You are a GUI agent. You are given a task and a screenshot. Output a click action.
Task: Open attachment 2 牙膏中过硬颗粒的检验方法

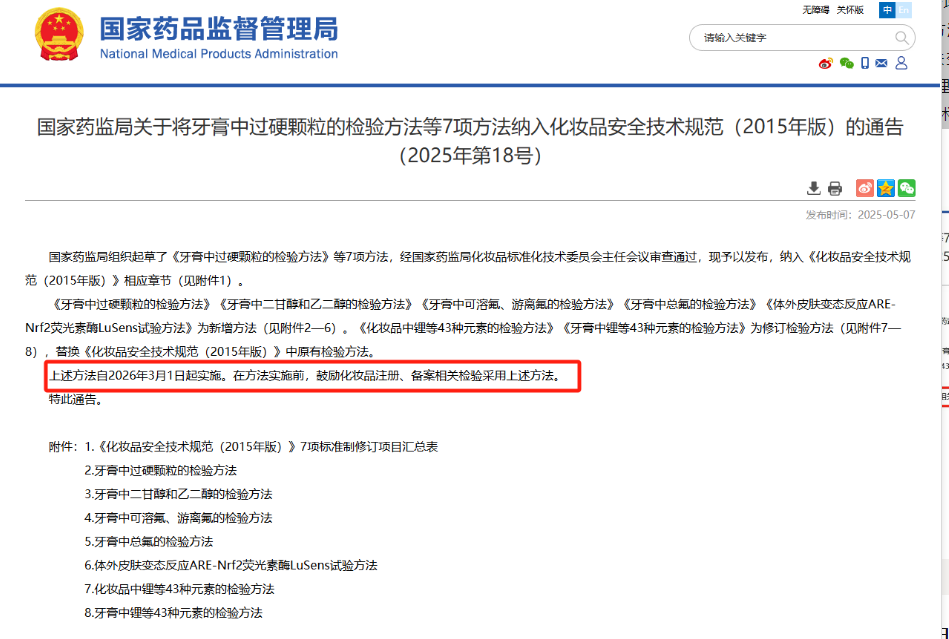click(x=160, y=470)
